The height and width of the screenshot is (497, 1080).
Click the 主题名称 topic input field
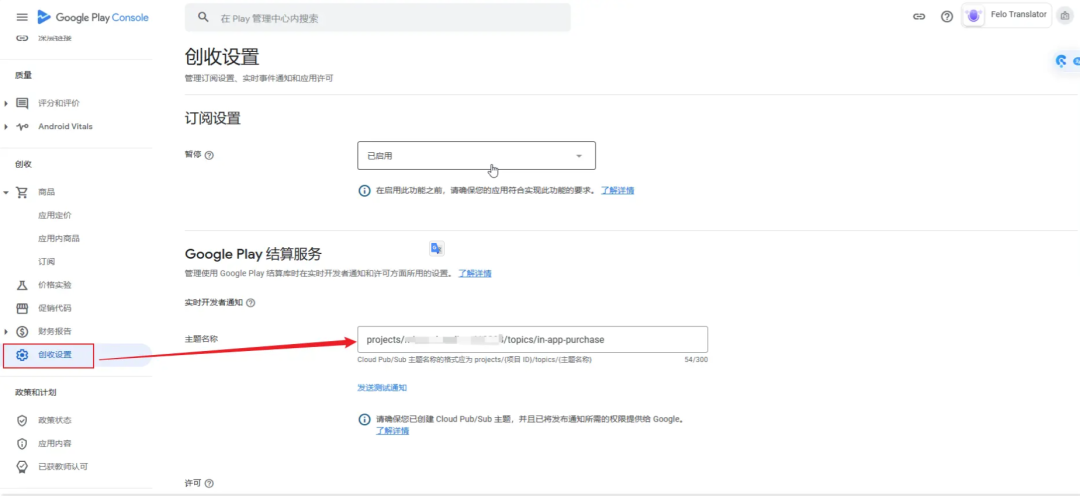[532, 339]
